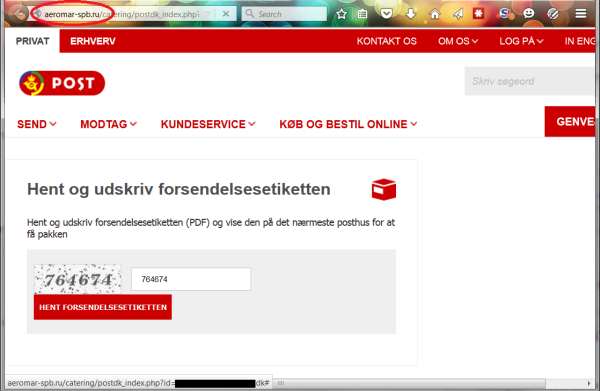The image size is (600, 391).
Task: Click the address bar URL
Action: point(122,14)
